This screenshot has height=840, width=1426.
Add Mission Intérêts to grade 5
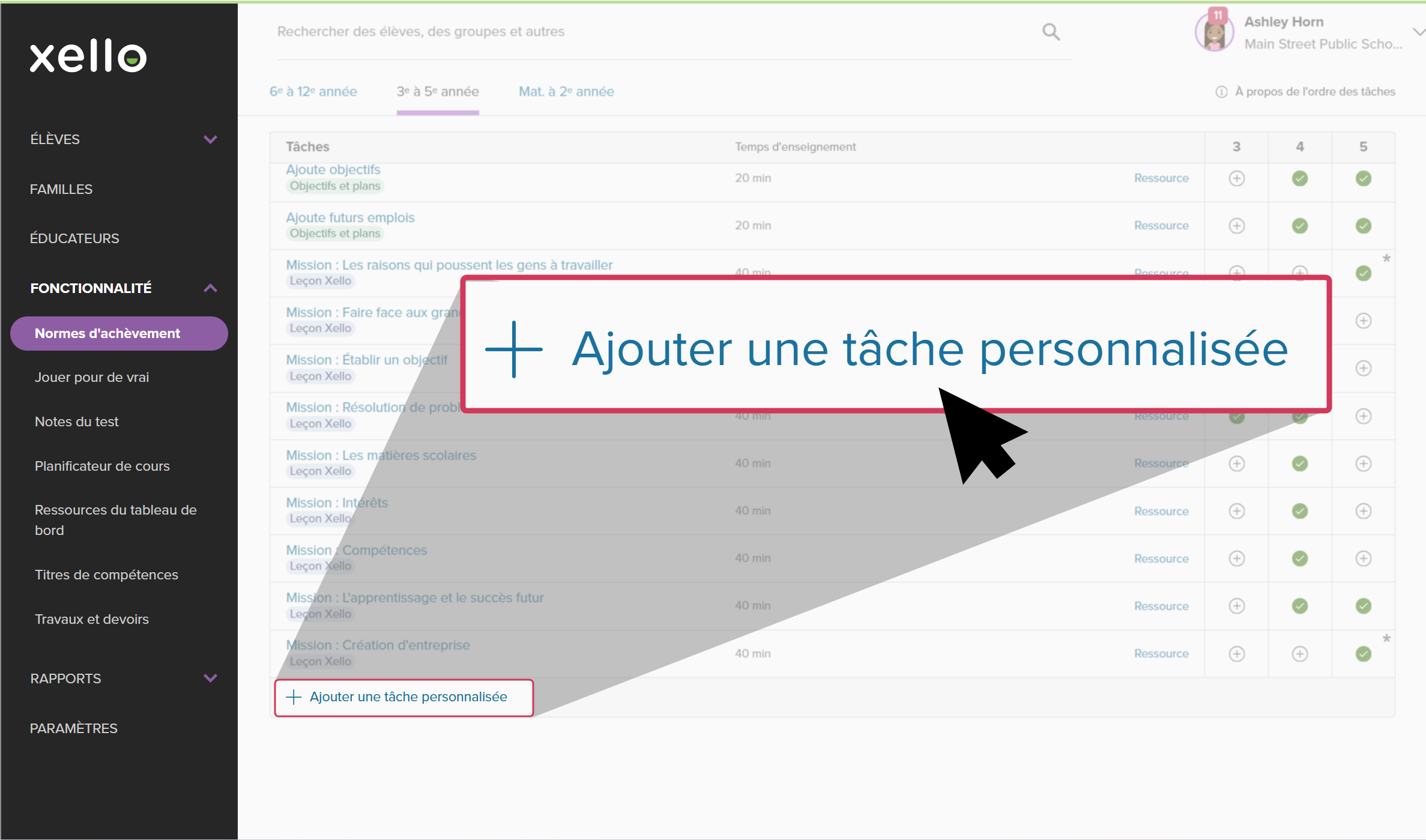click(x=1363, y=511)
